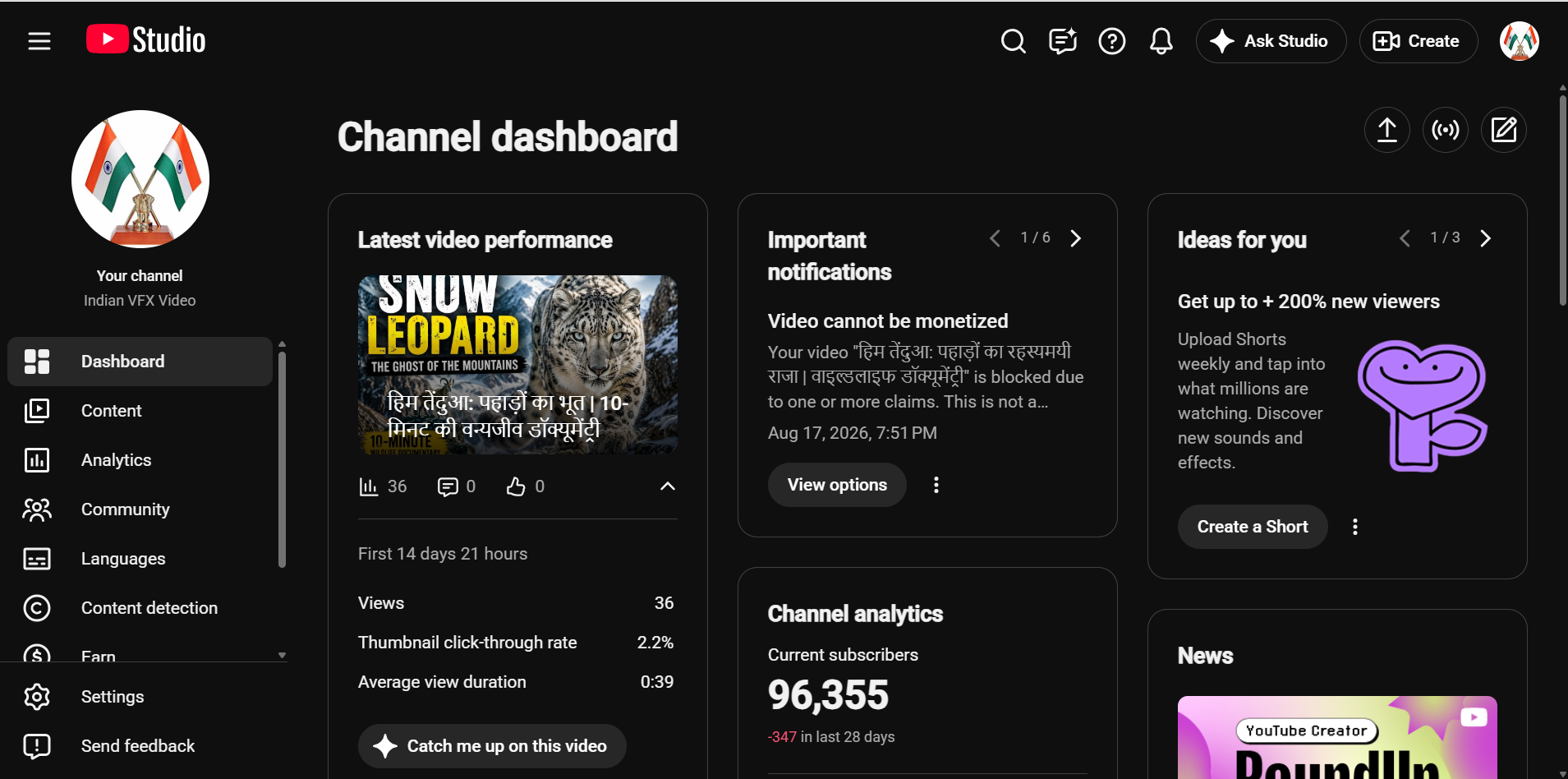Open Settings in the sidebar
1568x779 pixels.
pos(140,697)
